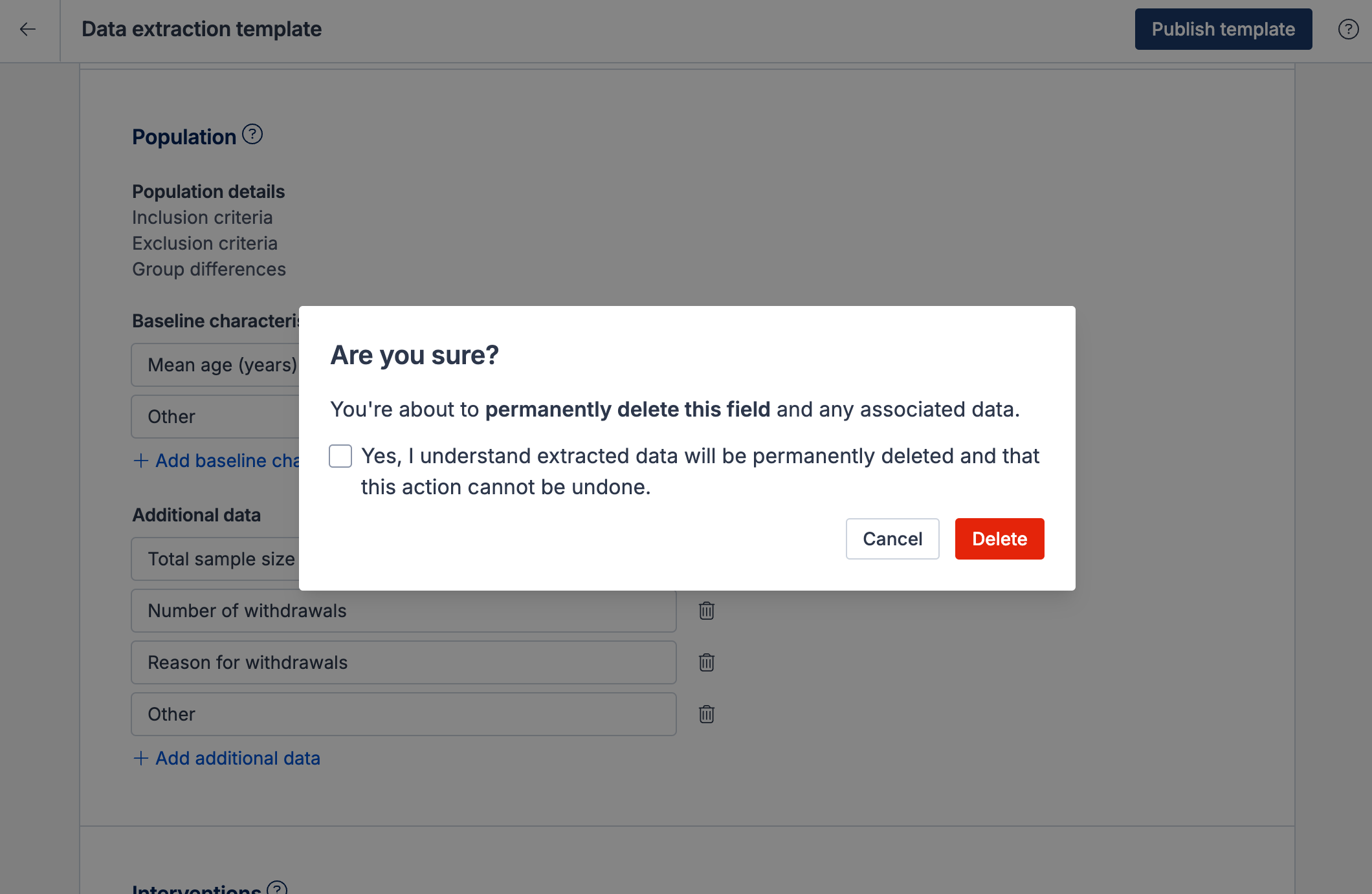Click the Add additional data link
1372x894 pixels.
pos(238,758)
